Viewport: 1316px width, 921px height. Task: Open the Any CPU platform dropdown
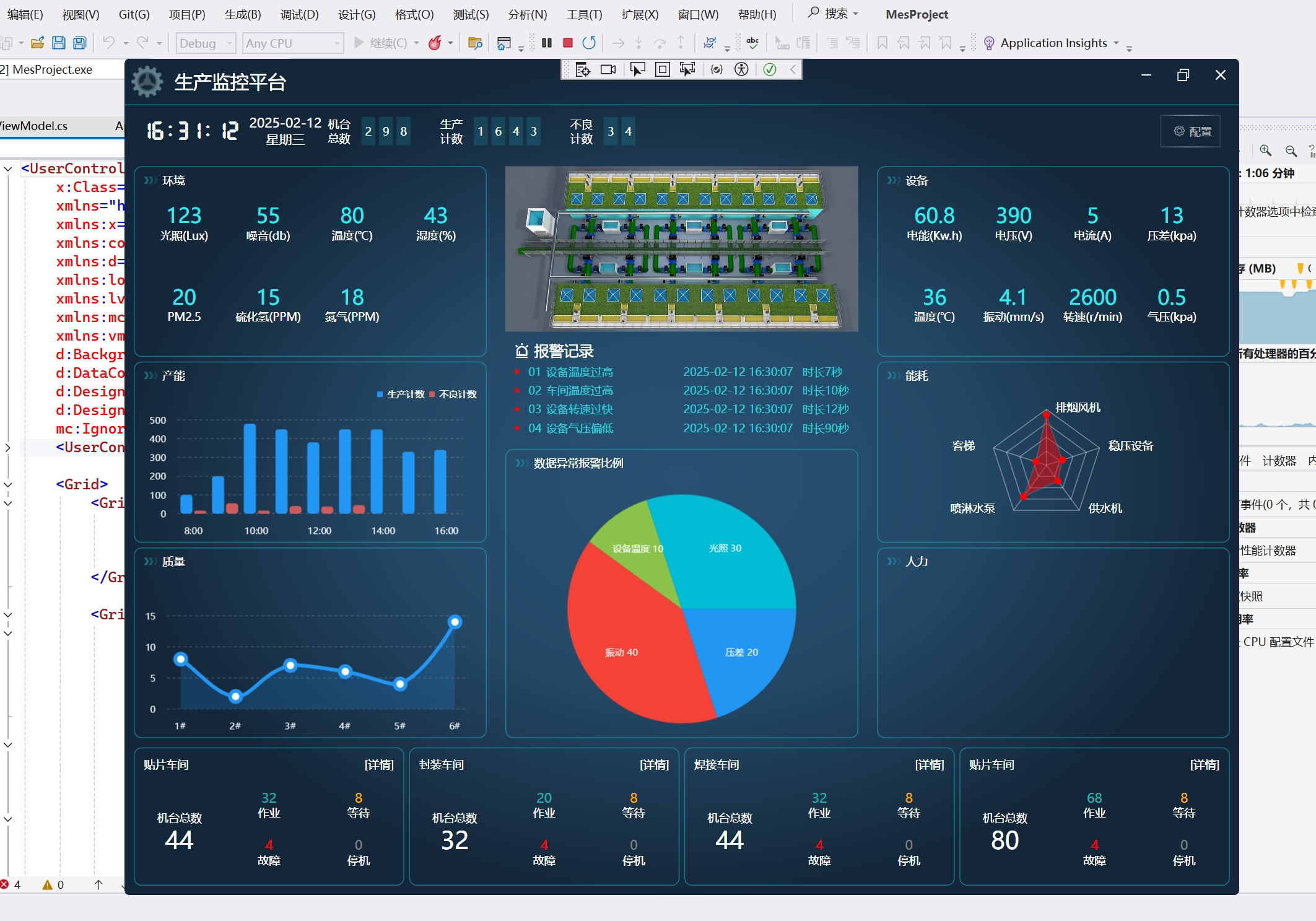[293, 43]
